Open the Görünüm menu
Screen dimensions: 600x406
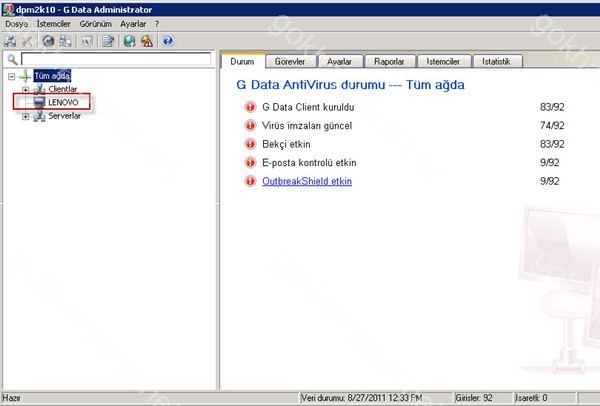pyautogui.click(x=95, y=23)
